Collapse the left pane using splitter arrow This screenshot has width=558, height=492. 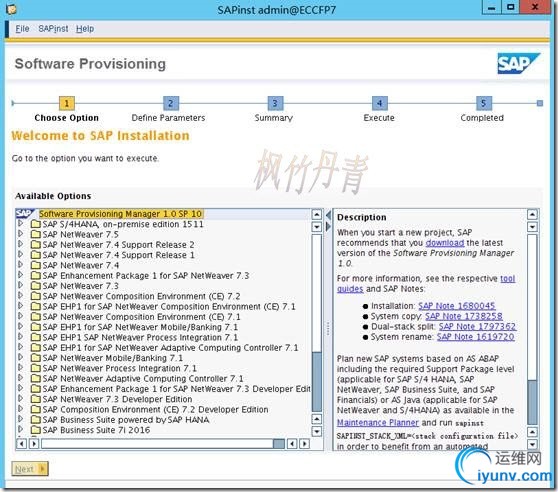coord(328,215)
